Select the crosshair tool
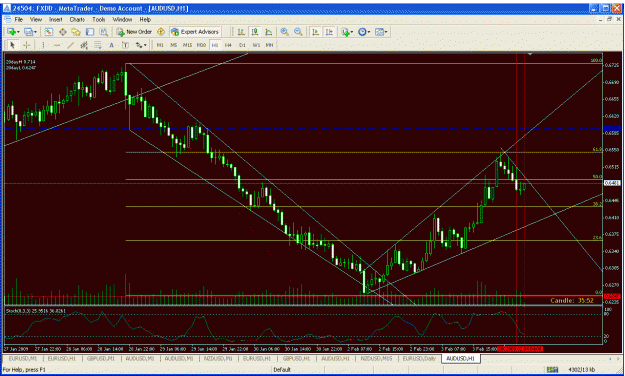The width and height of the screenshot is (625, 376). click(x=27, y=45)
